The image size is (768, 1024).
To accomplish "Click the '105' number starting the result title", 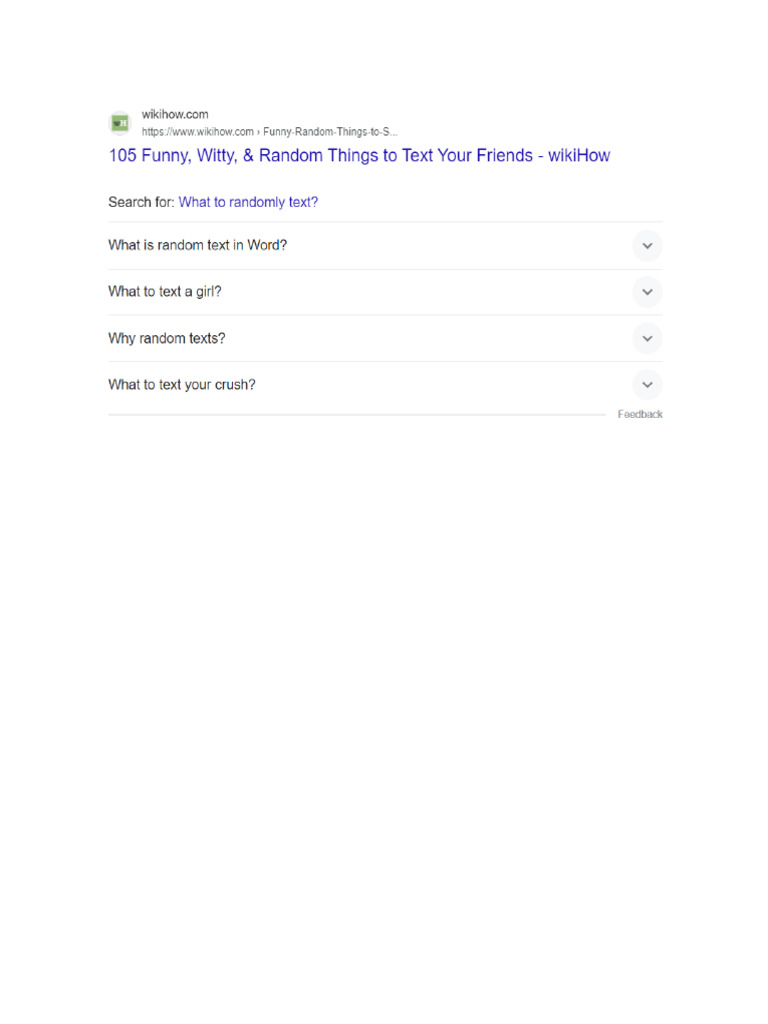I will pos(122,156).
